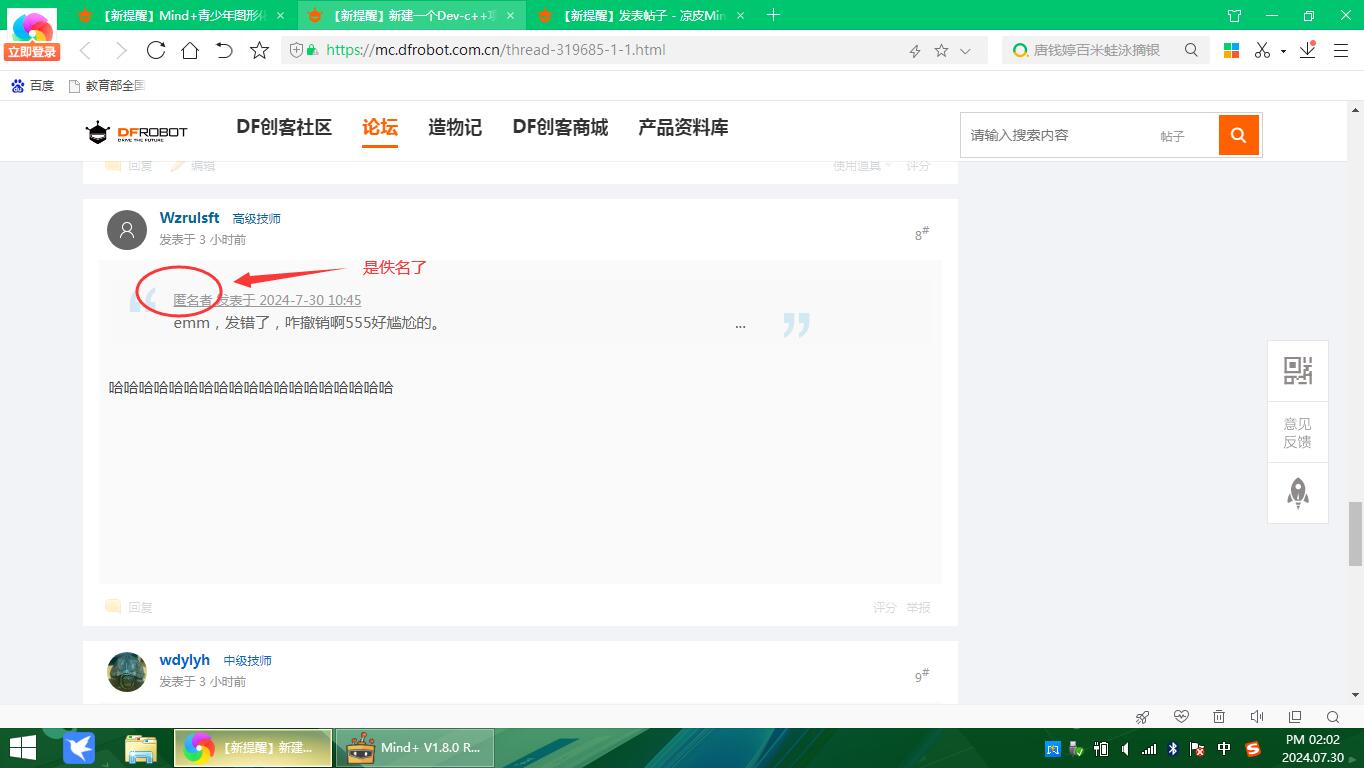Click the Wzrulsft user avatar
1364x768 pixels.
(127, 230)
